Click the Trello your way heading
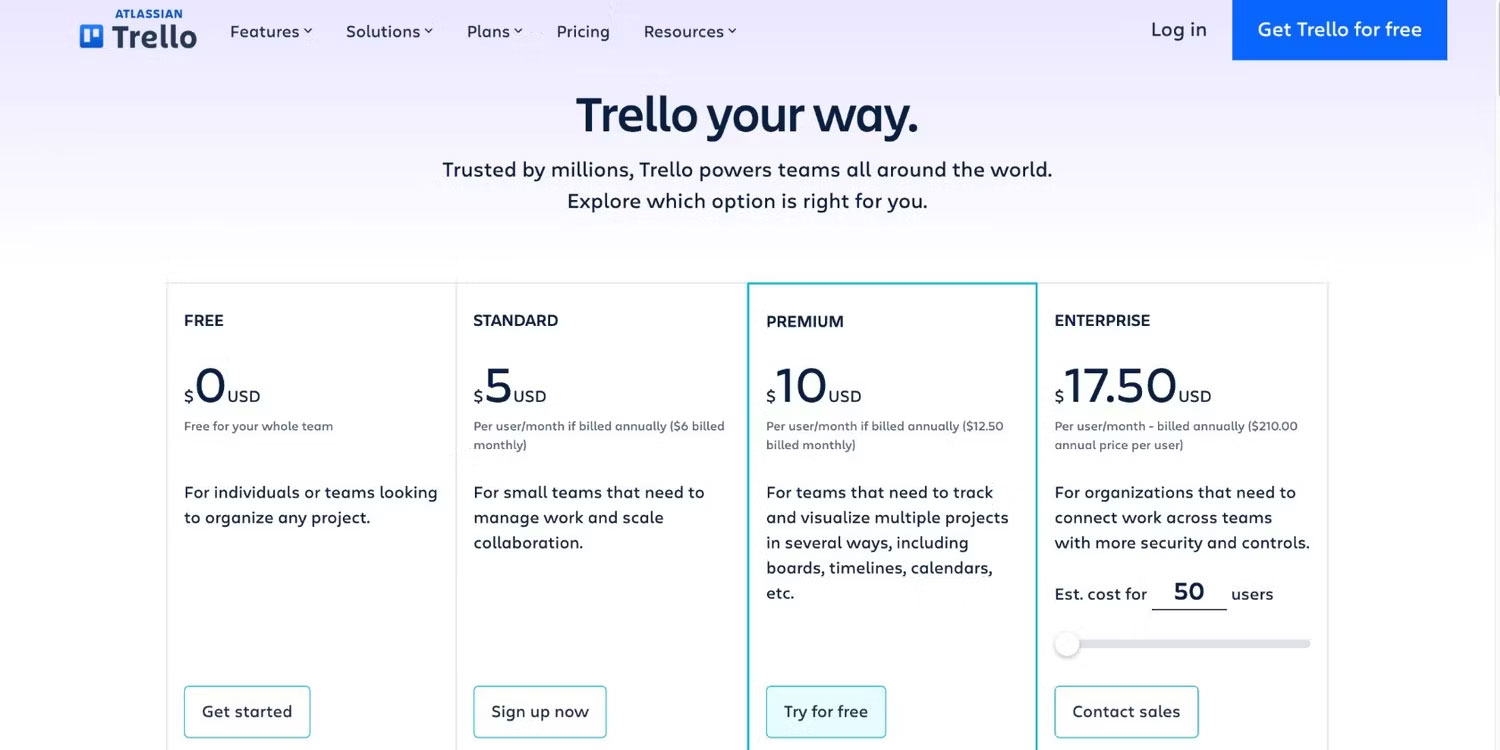Image resolution: width=1500 pixels, height=750 pixels. click(747, 114)
